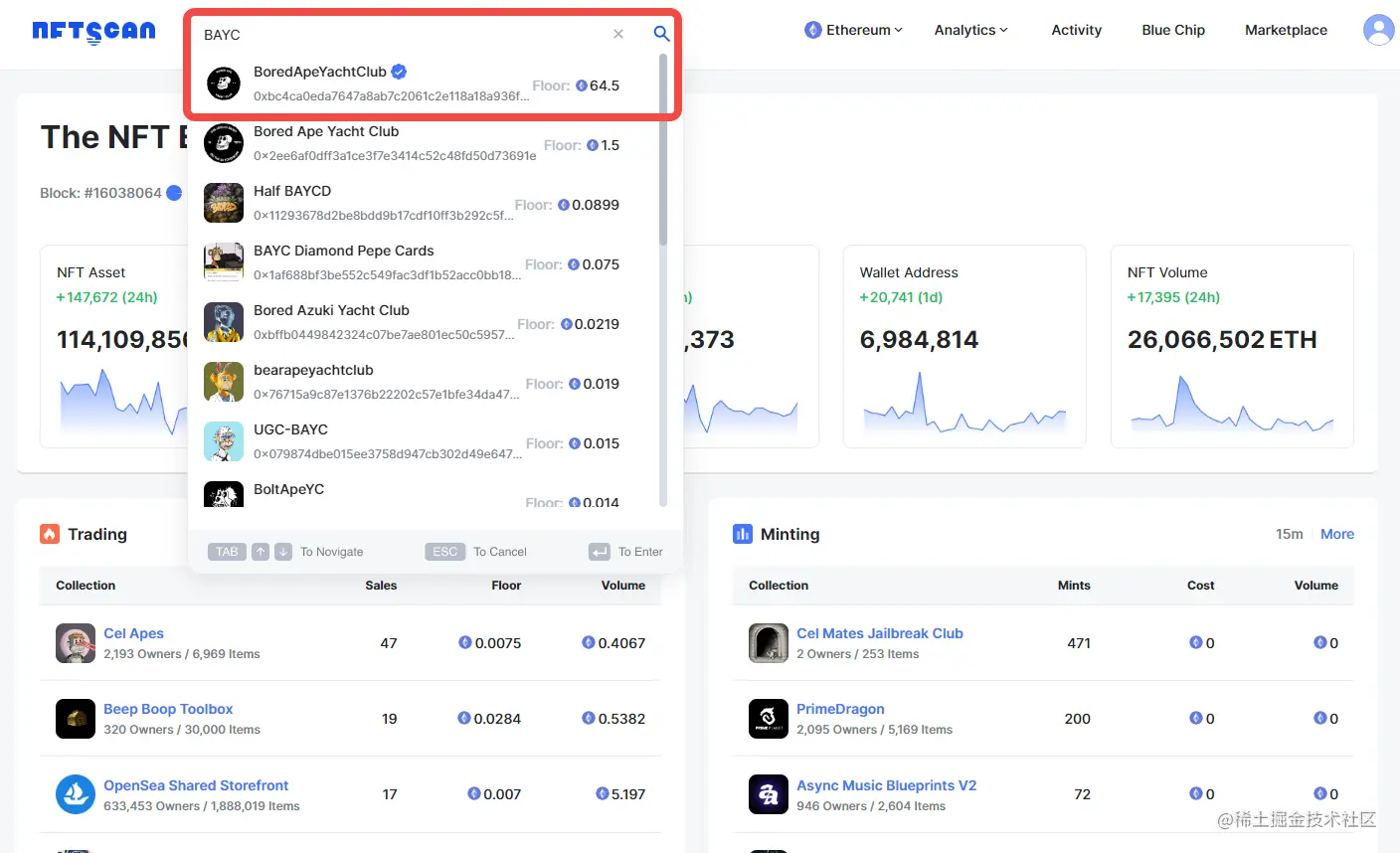The image size is (1400, 853).
Task: Expand the Analytics dropdown menu
Action: click(x=970, y=30)
